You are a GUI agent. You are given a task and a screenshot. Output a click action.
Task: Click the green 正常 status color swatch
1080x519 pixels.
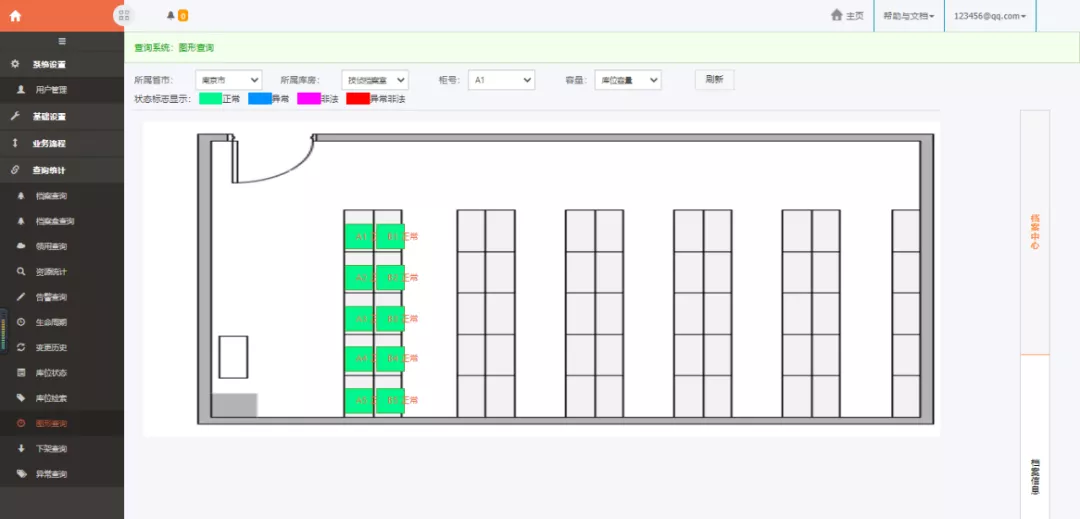[x=210, y=99]
